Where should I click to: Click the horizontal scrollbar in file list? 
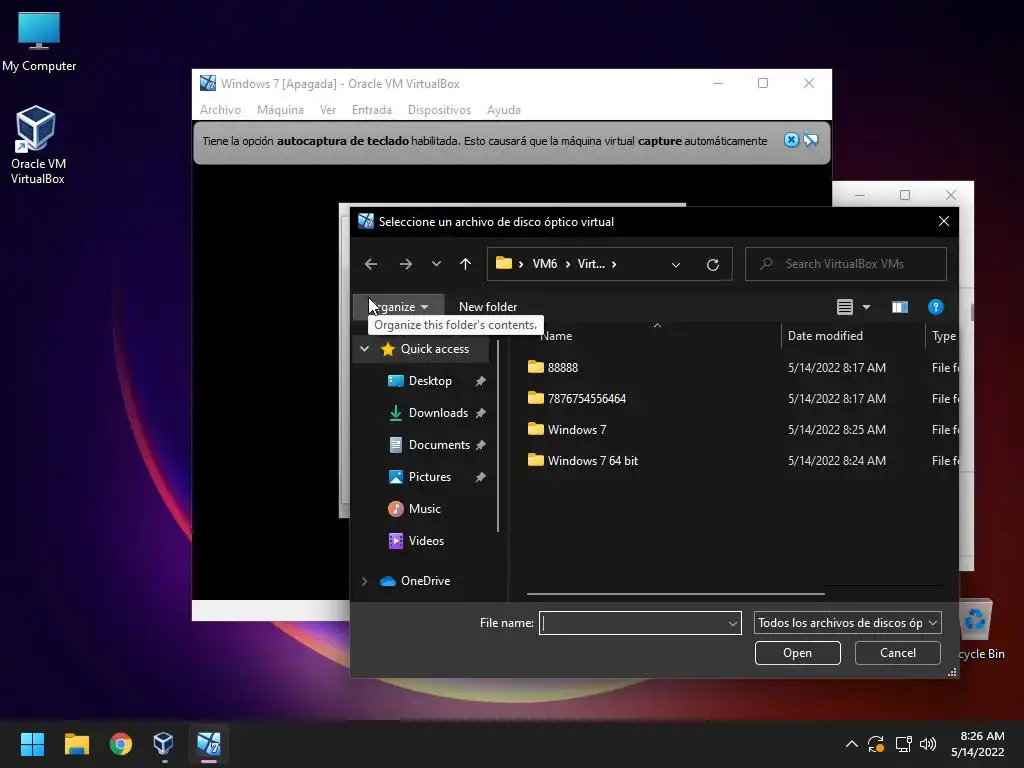coord(675,594)
